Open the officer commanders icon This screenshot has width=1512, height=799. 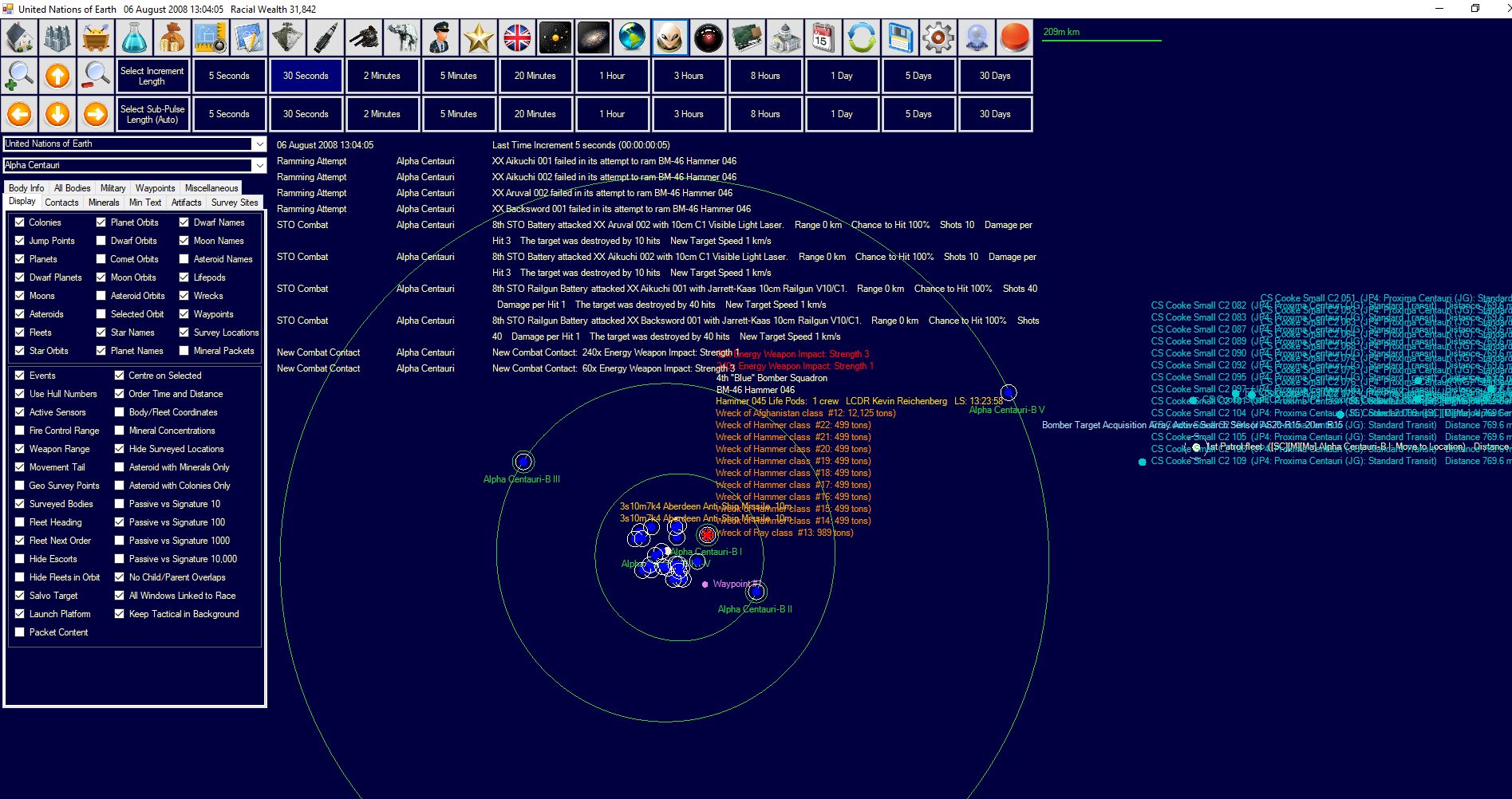point(440,37)
